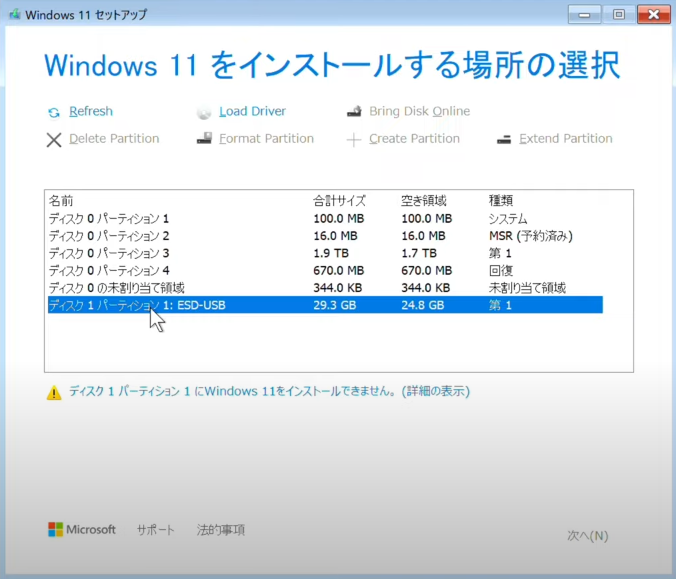Screen dimensions: 676x579
Task: Click the Microsoft logo
Action: (82, 529)
